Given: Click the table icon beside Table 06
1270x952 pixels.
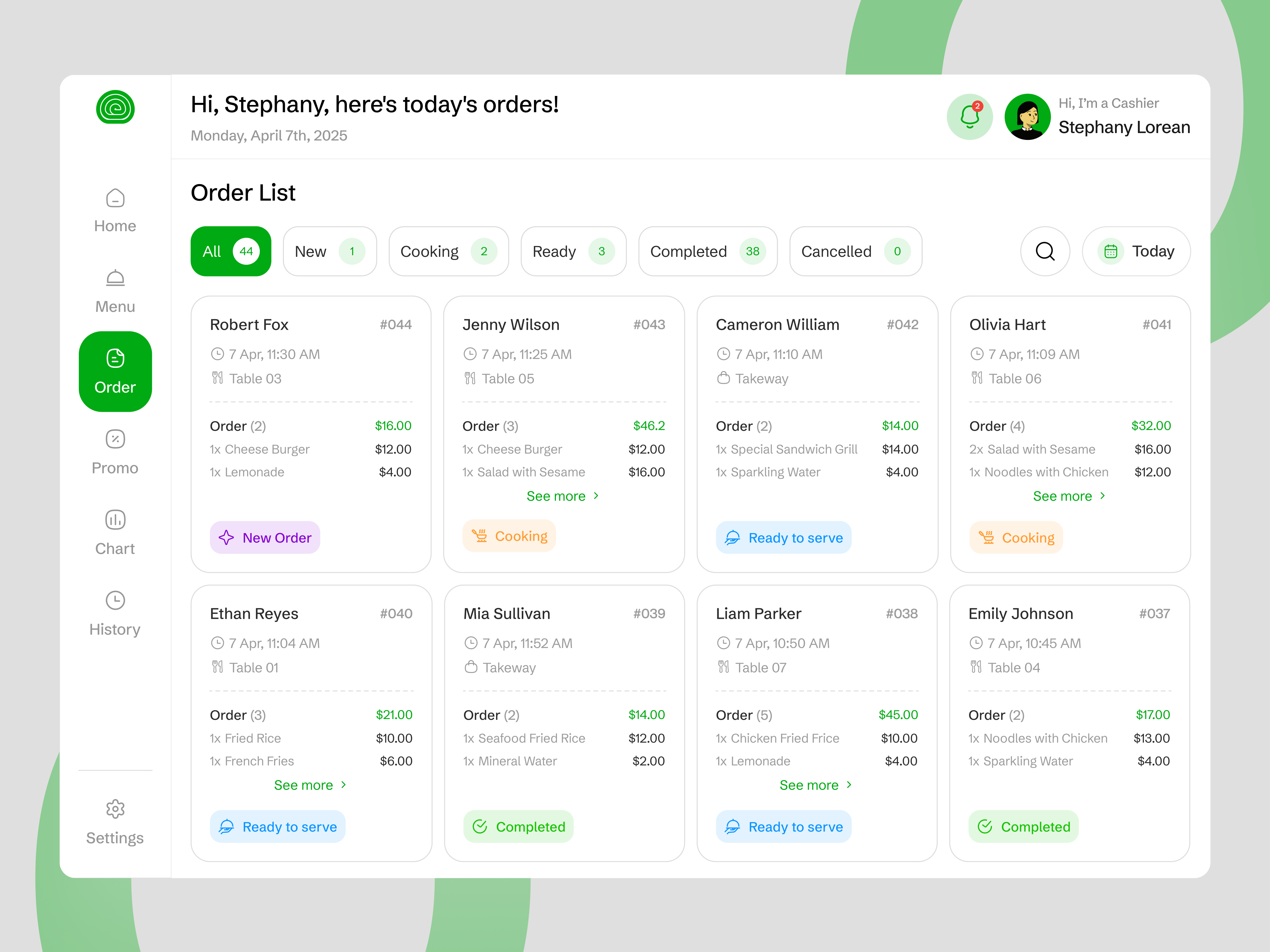Looking at the screenshot, I should [x=977, y=378].
